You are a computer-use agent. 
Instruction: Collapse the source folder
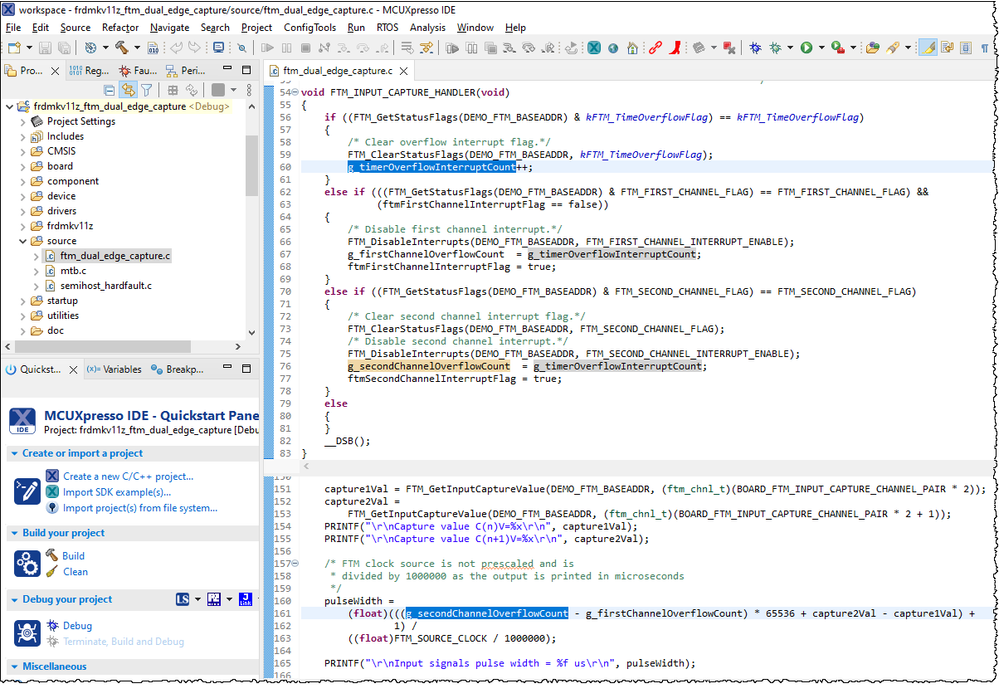tap(24, 241)
